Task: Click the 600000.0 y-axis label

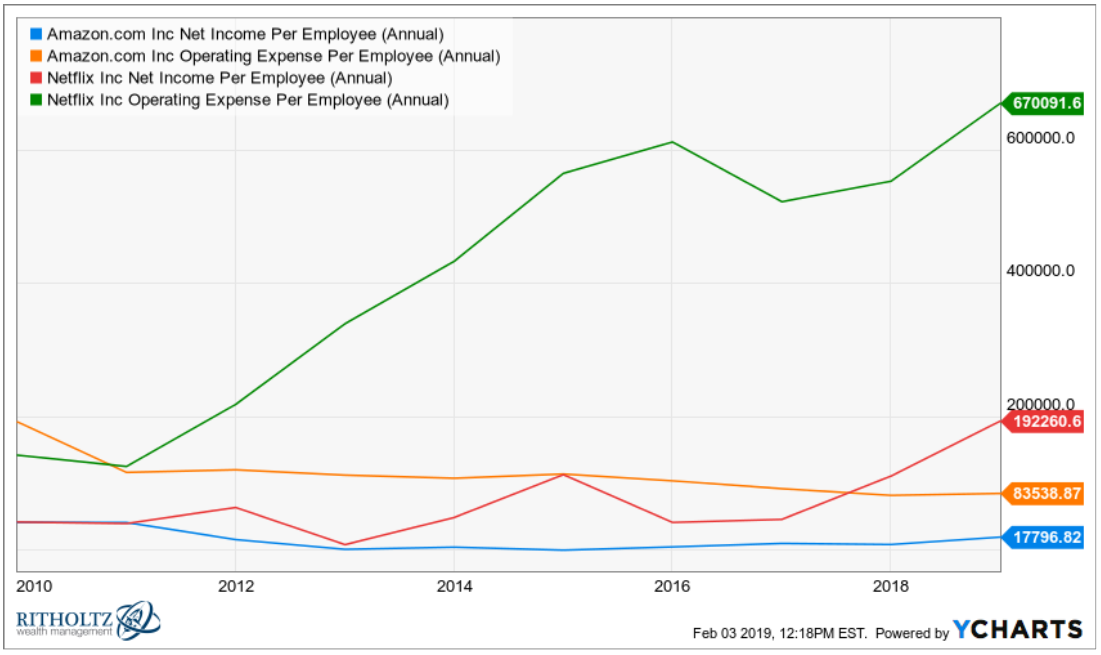Action: (x=1040, y=138)
